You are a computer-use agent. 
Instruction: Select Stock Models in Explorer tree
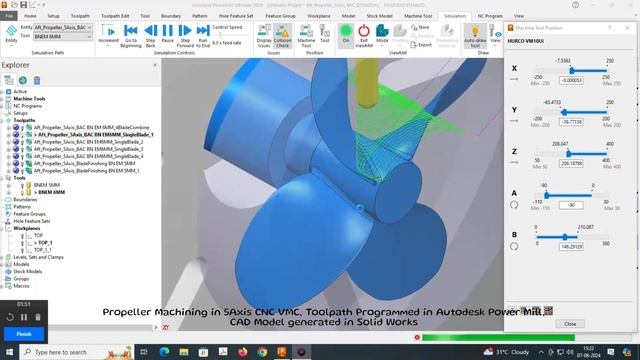point(28,272)
